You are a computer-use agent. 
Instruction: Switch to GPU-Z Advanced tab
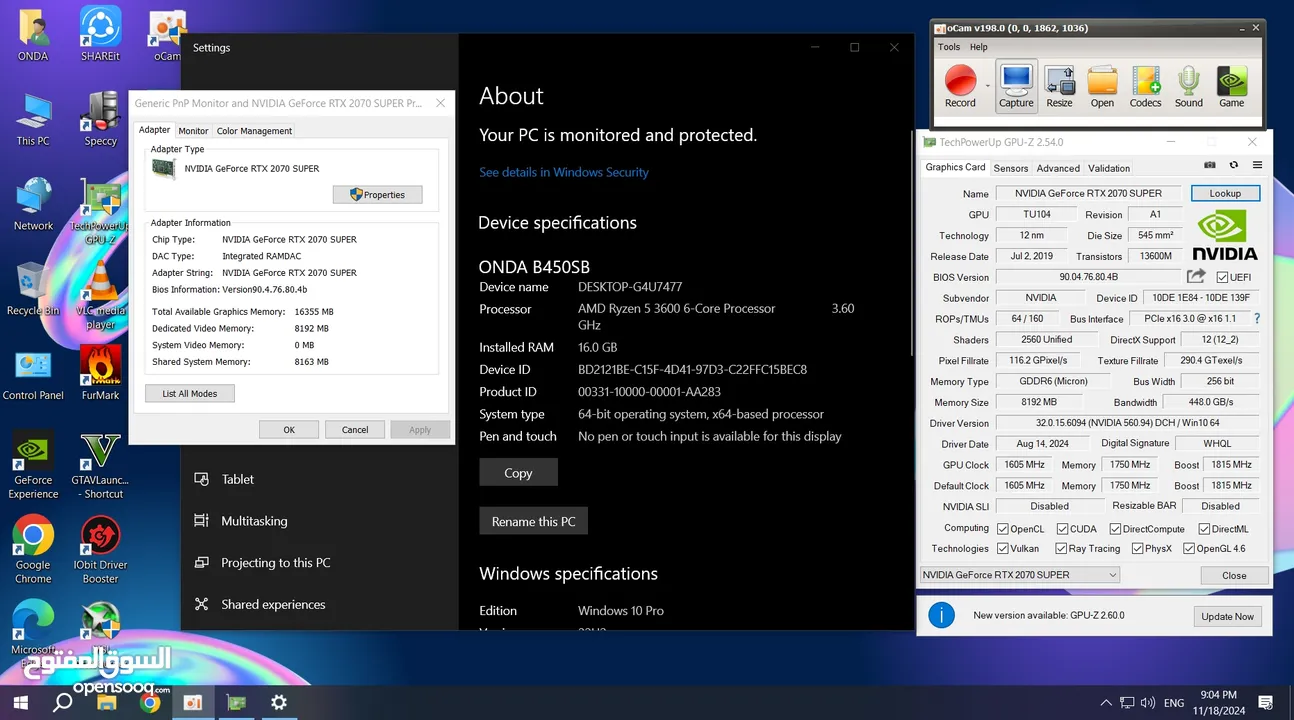click(x=1058, y=168)
